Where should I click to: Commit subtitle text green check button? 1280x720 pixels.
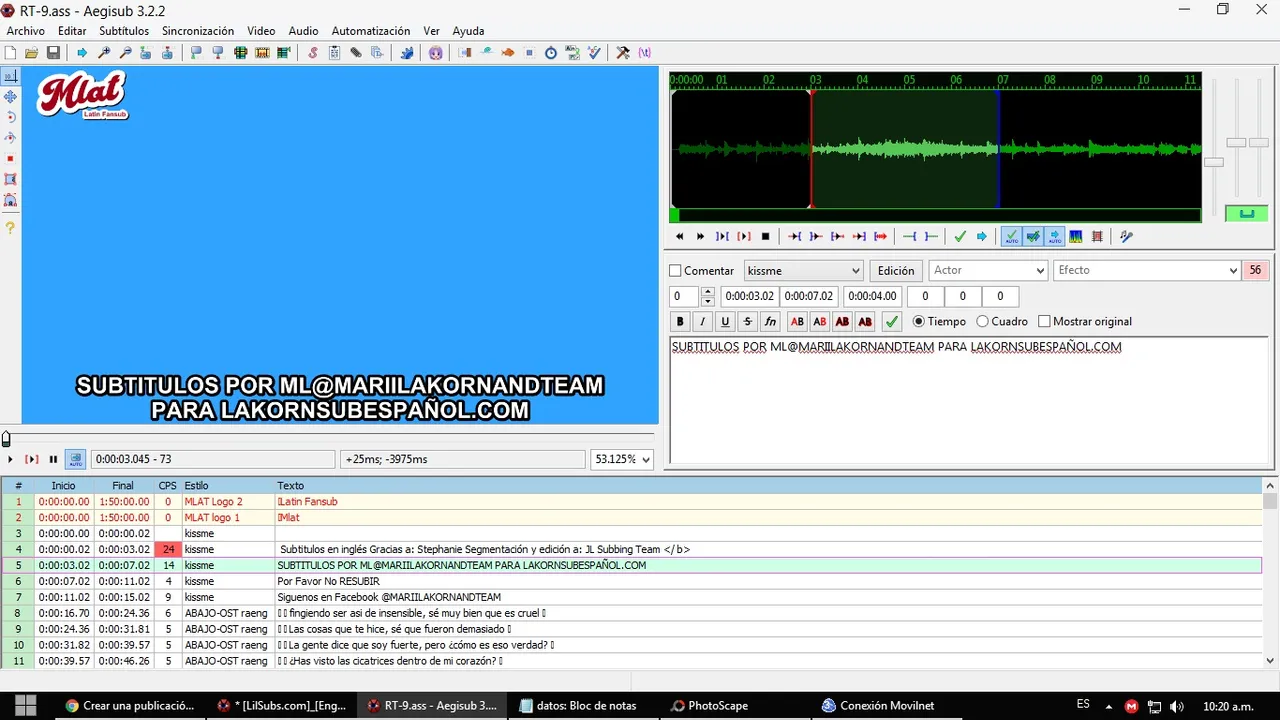tap(891, 322)
